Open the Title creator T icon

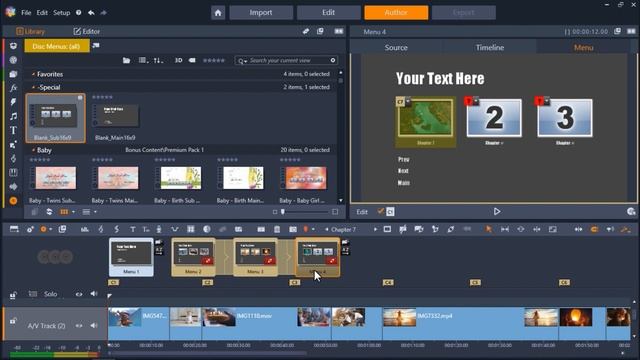[x=132, y=229]
